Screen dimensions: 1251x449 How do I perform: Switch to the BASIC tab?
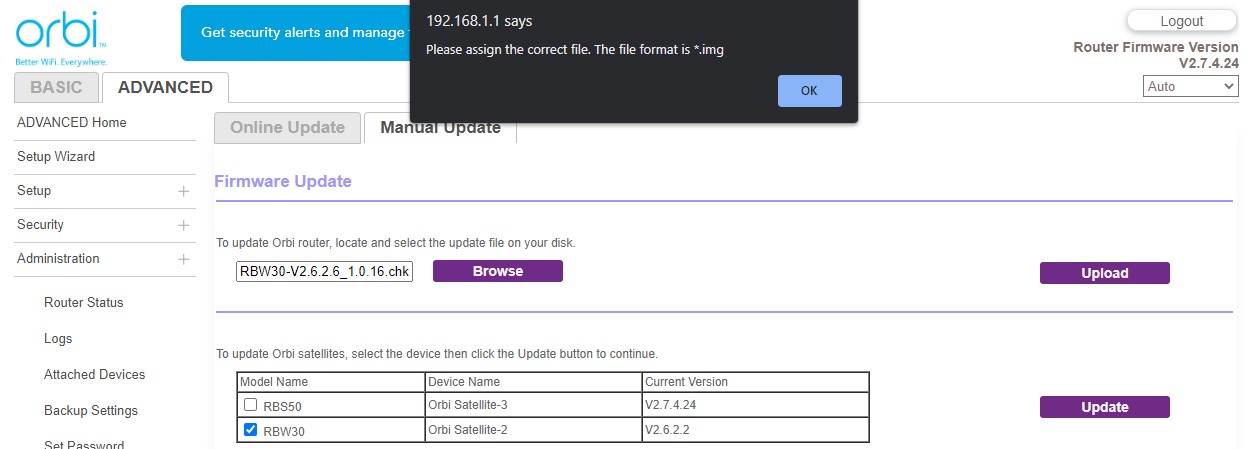coord(56,87)
